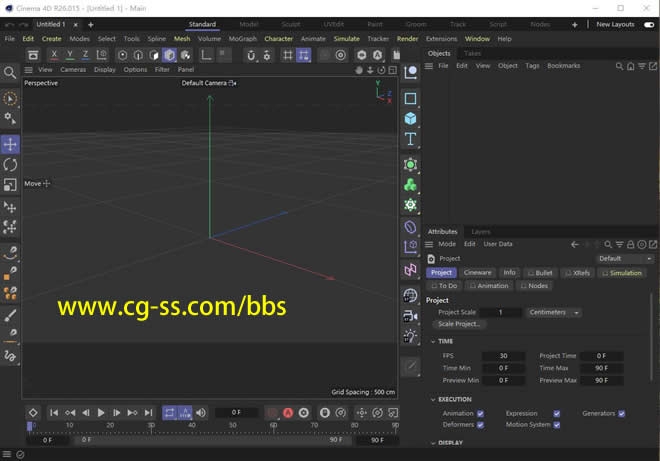
Task: Open the Centimeters unit dropdown
Action: coord(554,312)
